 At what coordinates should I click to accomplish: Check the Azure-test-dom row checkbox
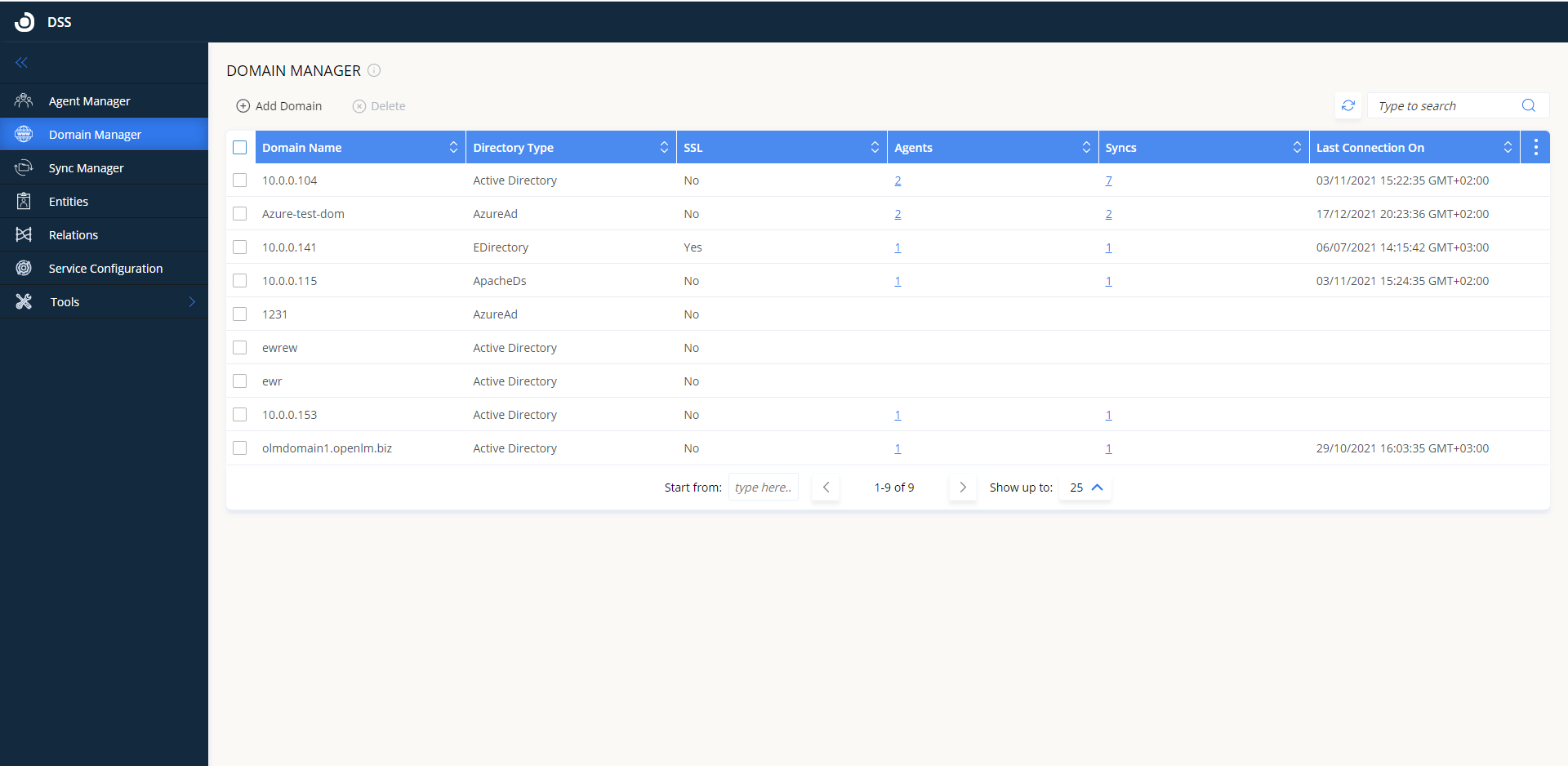[x=239, y=214]
